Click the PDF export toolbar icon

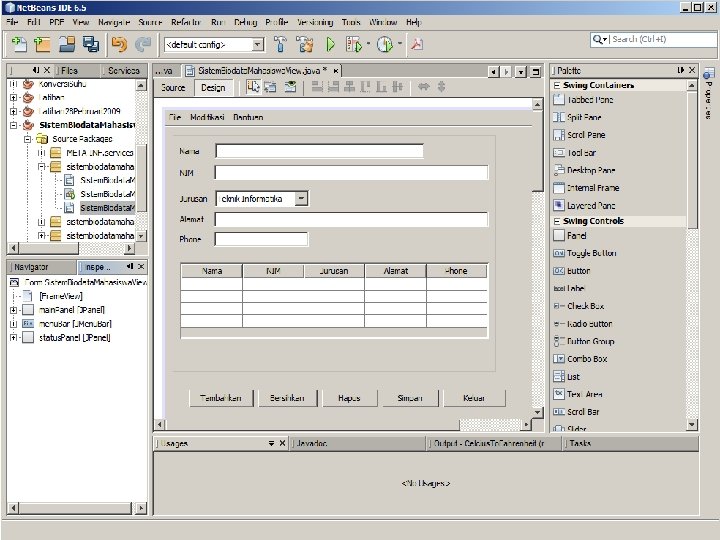pos(416,44)
